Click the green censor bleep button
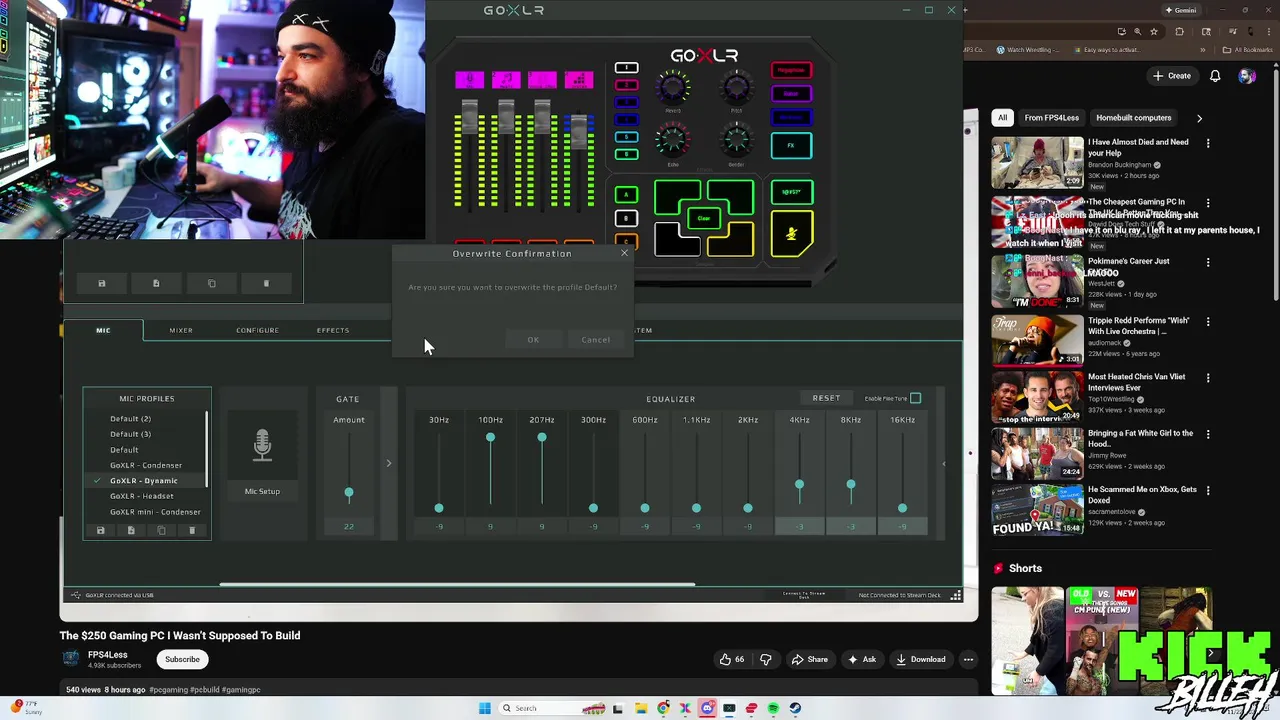Viewport: 1280px width, 720px height. tap(791, 192)
